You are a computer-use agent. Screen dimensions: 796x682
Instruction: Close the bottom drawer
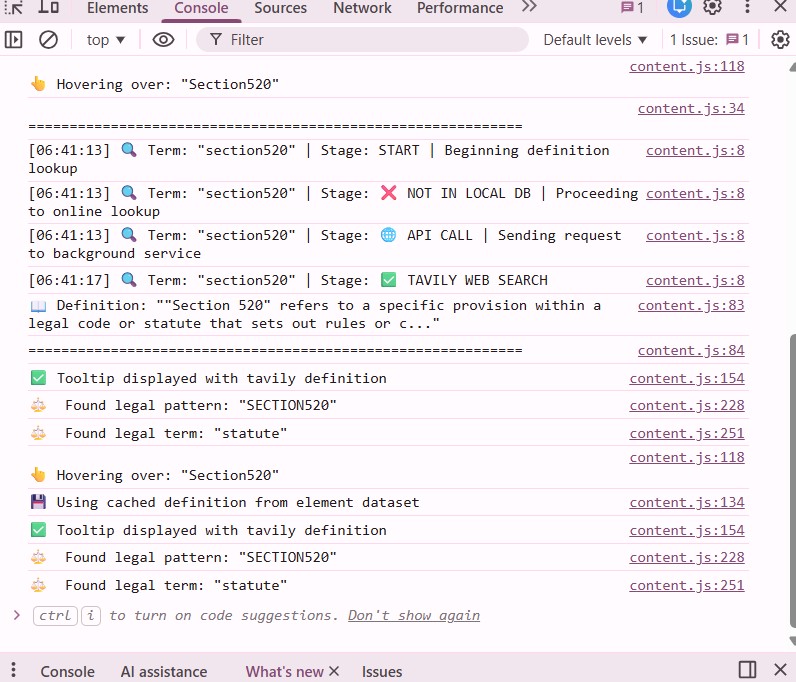pos(780,670)
